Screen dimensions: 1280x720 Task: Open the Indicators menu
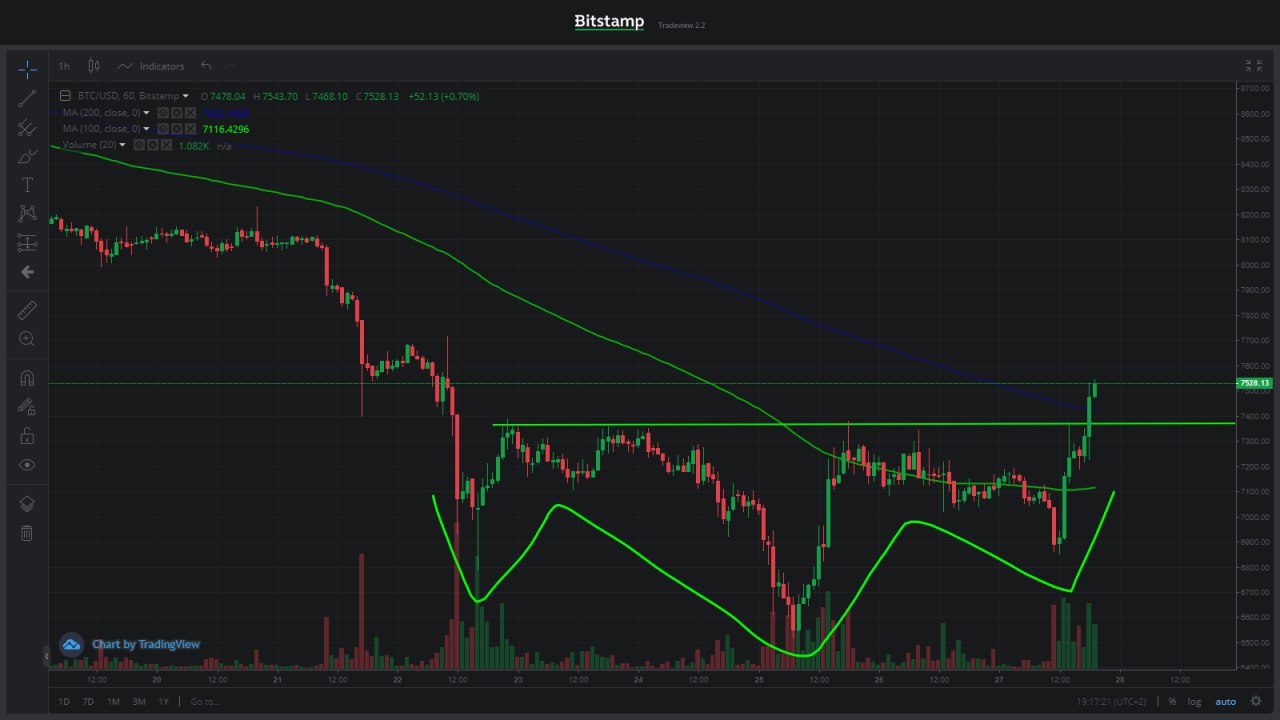151,66
